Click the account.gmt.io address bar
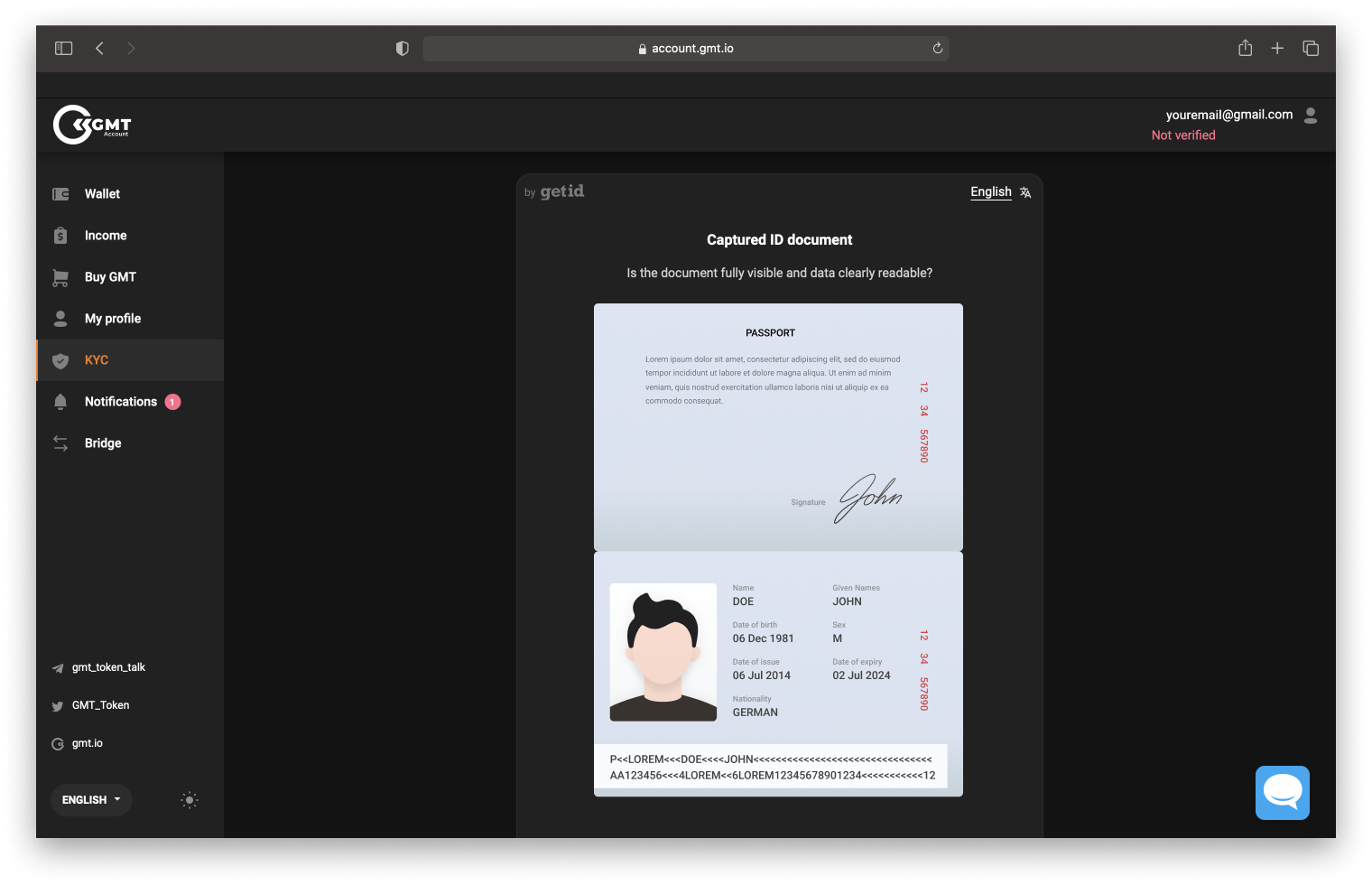 [686, 48]
